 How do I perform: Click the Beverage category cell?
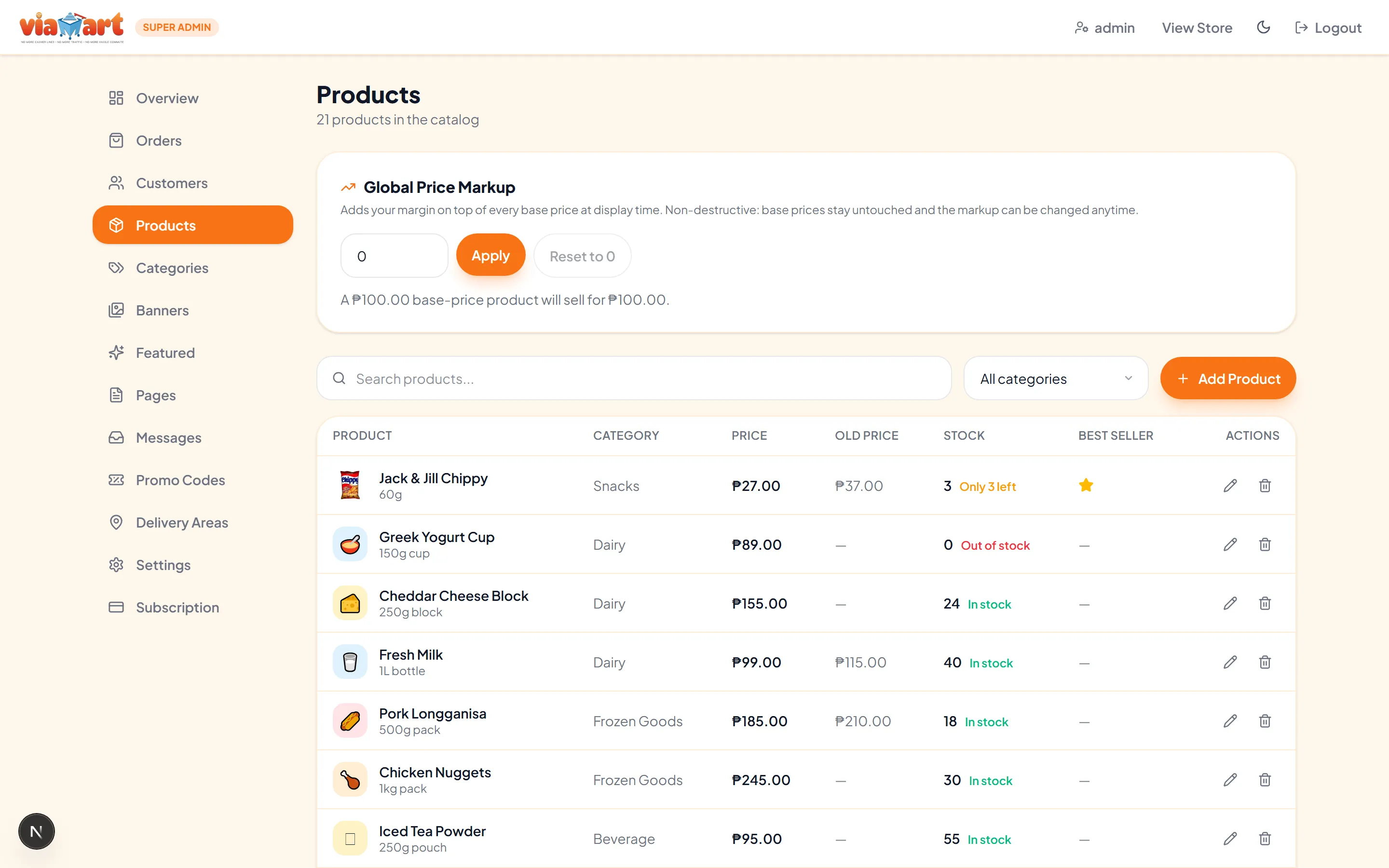(x=624, y=839)
